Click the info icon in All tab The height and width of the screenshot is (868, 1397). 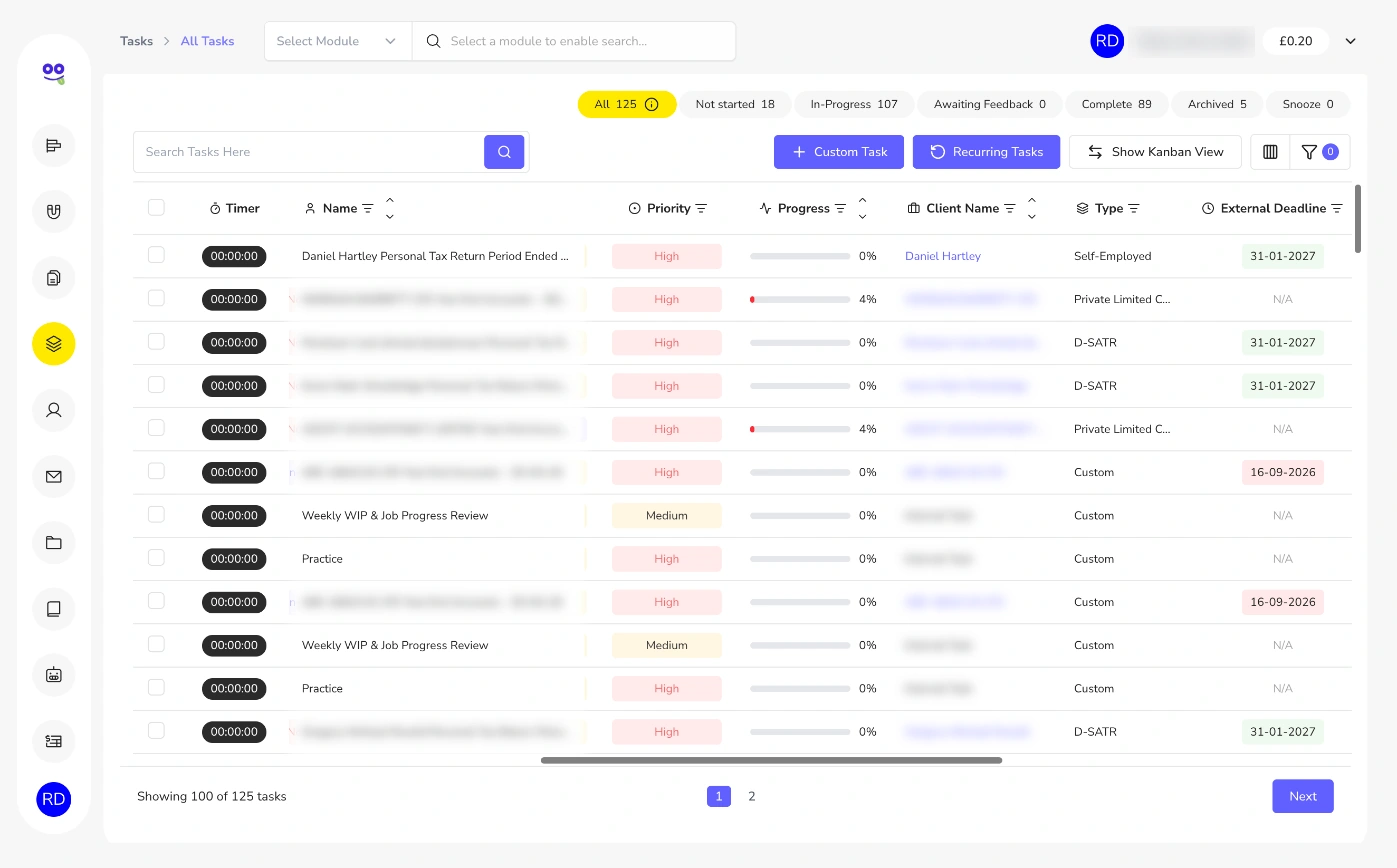tap(652, 104)
